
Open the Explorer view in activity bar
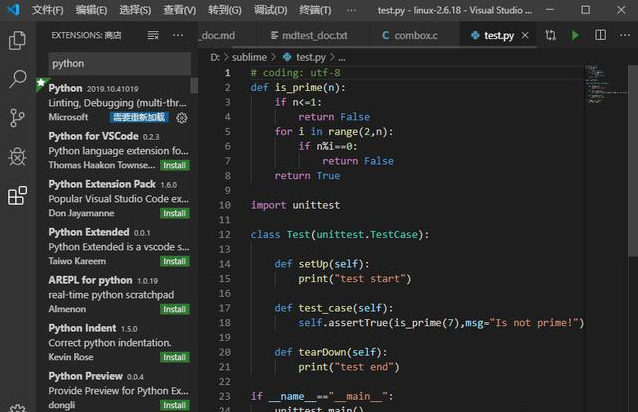[17, 40]
